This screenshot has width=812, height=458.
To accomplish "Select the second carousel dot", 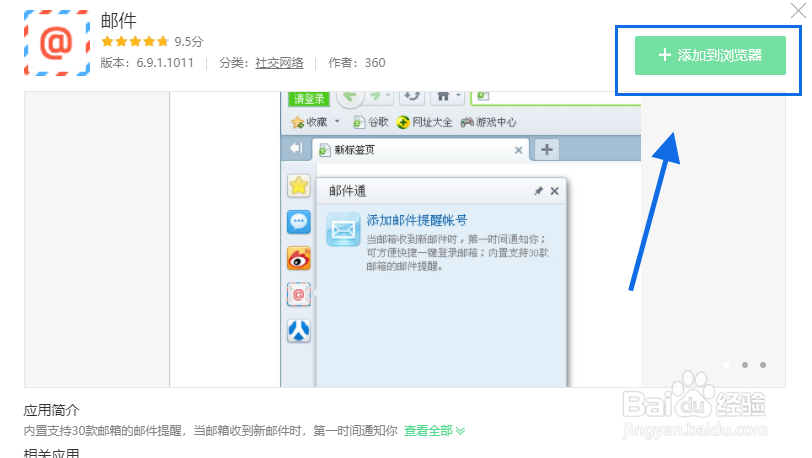I will point(745,365).
